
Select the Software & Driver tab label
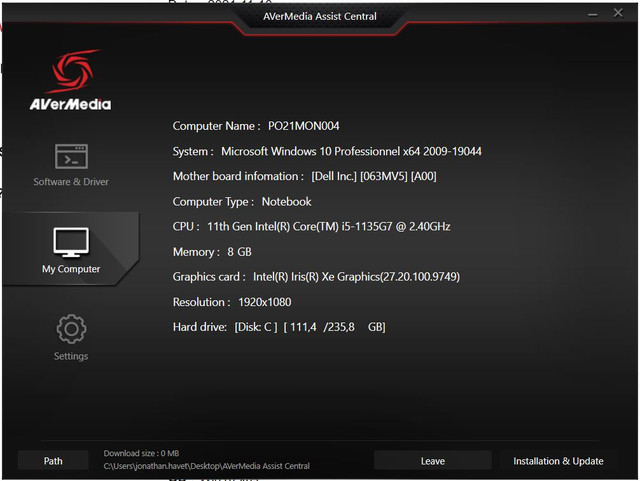point(71,182)
